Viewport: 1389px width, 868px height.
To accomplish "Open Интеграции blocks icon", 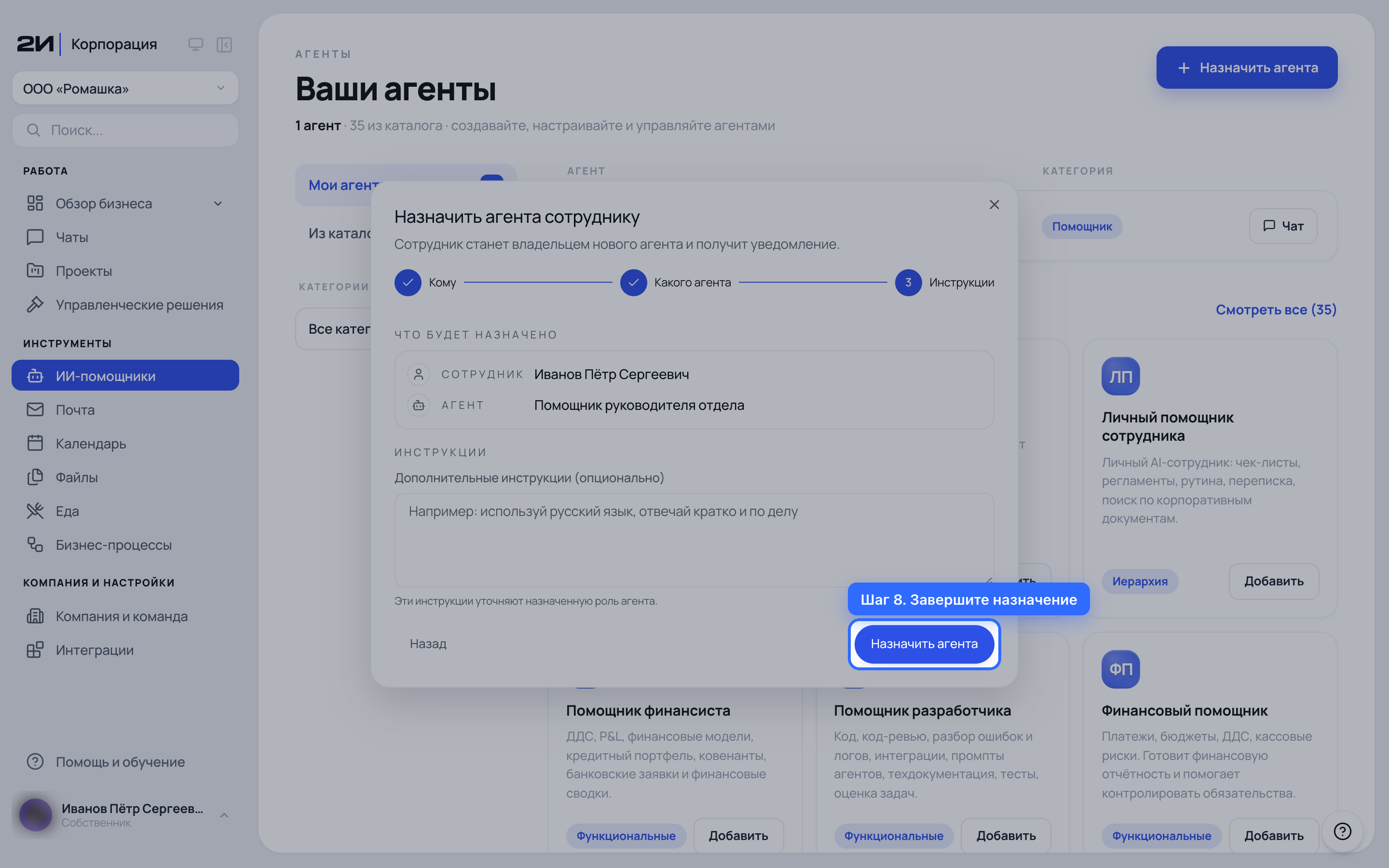I will click(x=35, y=650).
